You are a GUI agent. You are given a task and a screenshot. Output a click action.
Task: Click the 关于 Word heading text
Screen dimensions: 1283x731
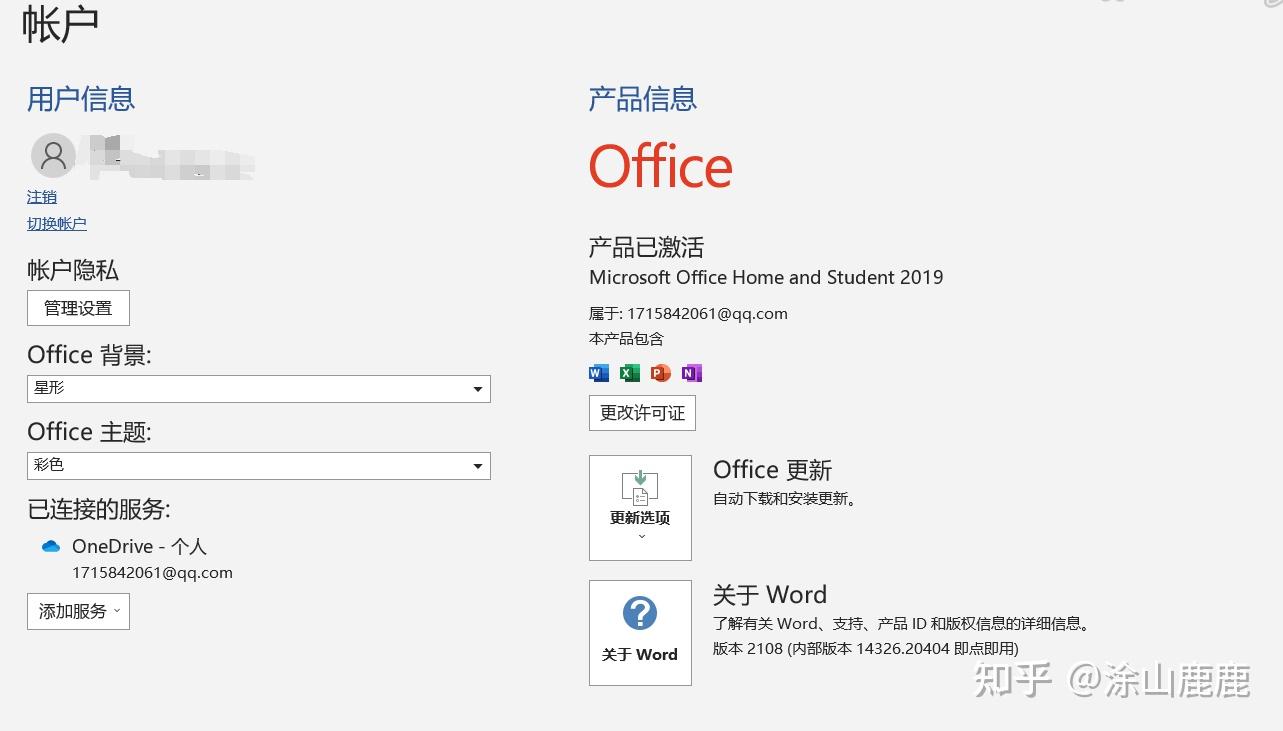click(770, 595)
